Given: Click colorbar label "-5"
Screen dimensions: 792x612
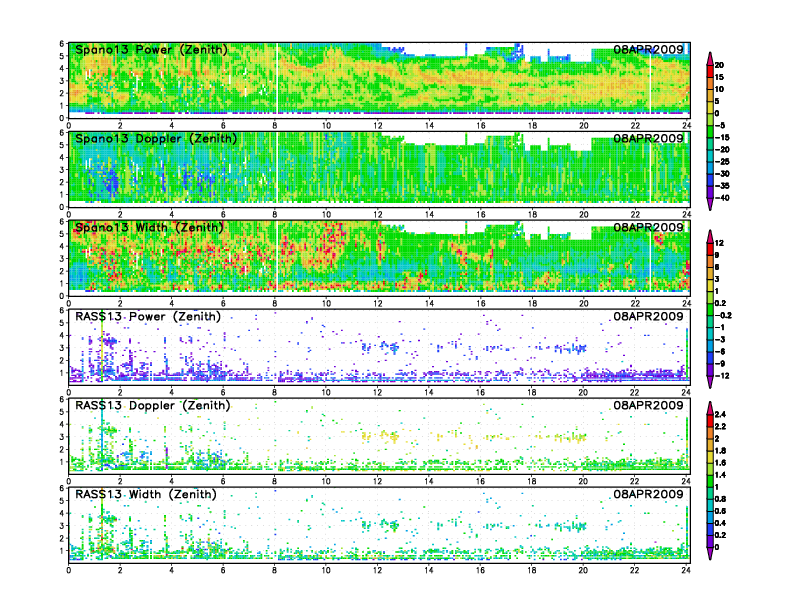Looking at the screenshot, I should (720, 126).
